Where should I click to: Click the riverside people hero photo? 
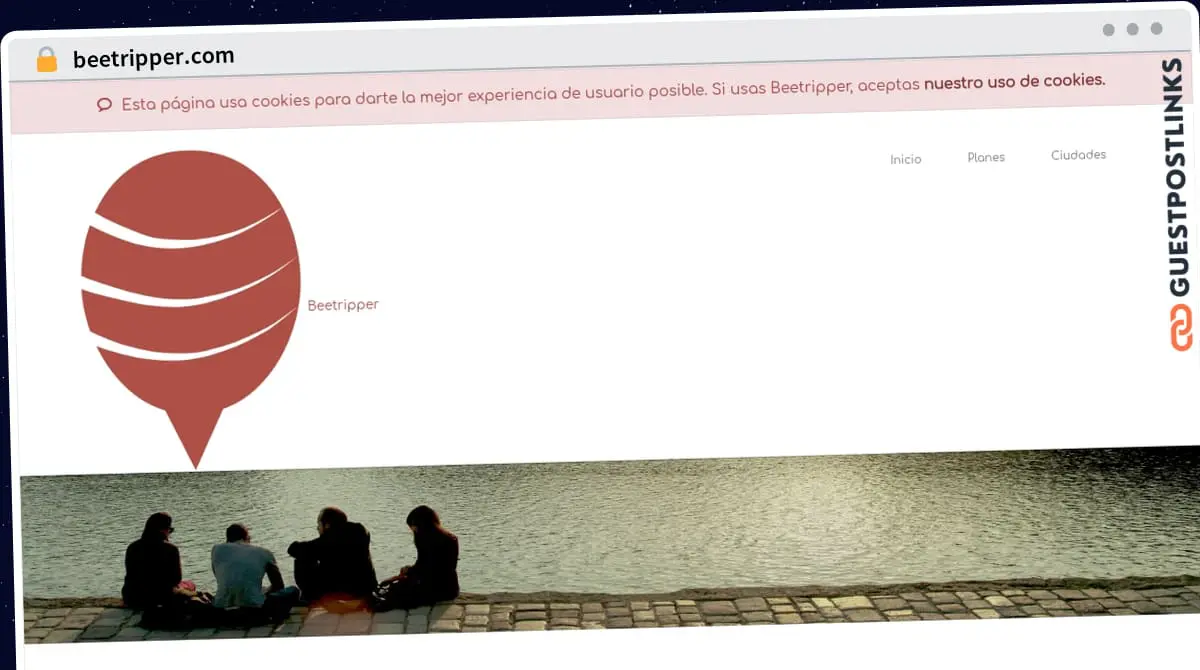[x=610, y=546]
